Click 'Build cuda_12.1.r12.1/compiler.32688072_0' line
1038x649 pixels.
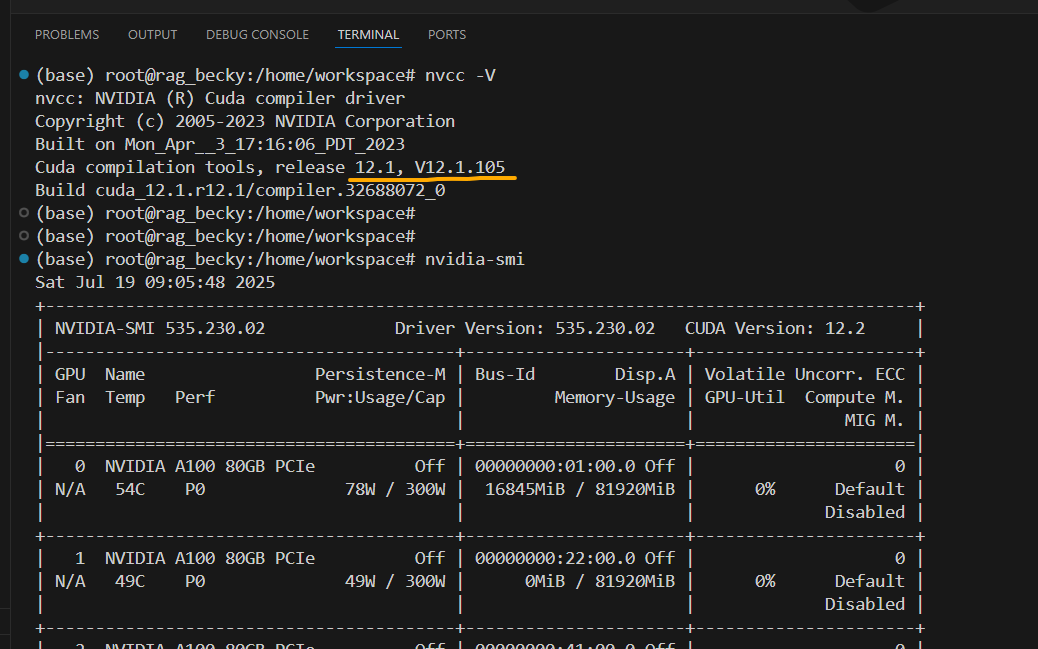tap(240, 191)
